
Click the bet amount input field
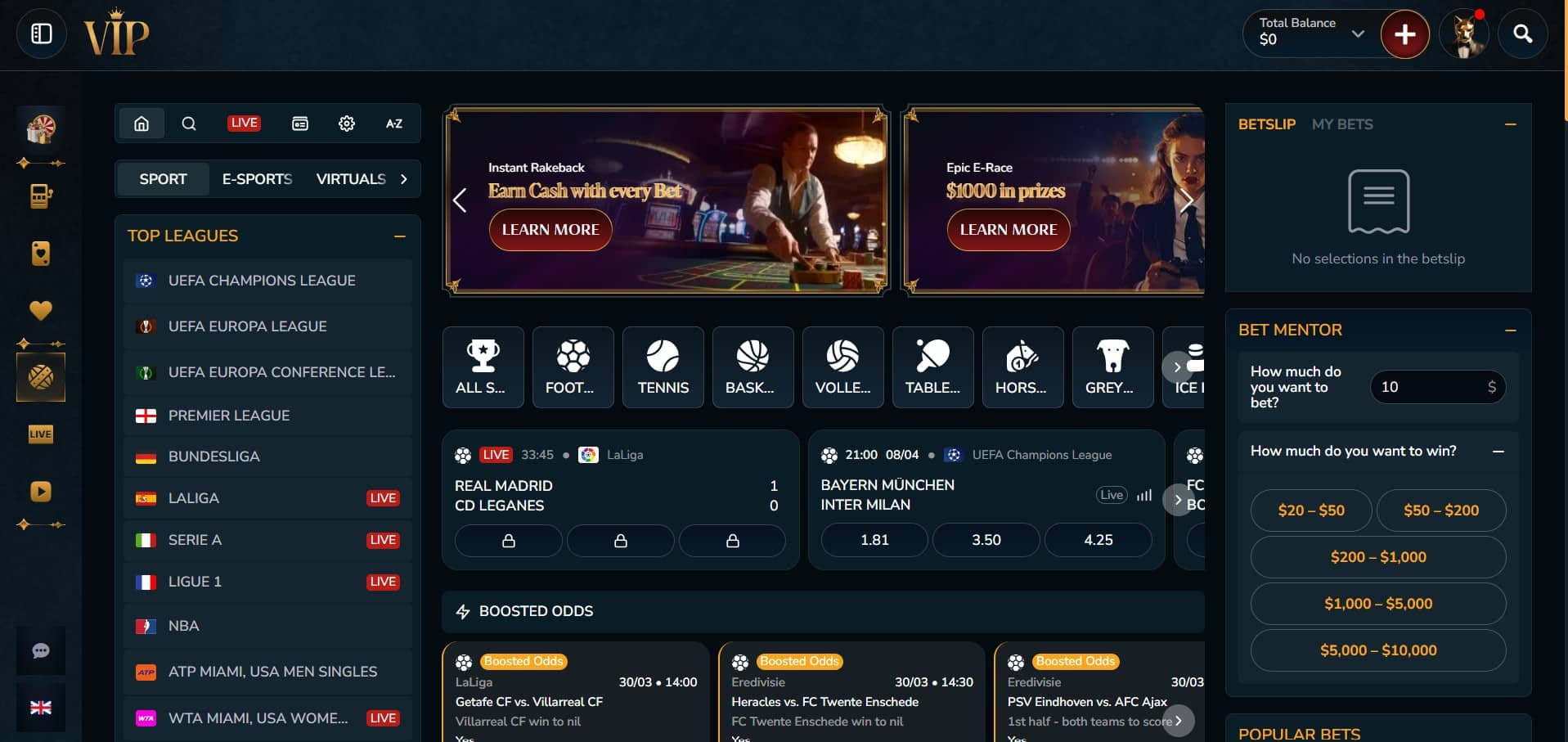pyautogui.click(x=1437, y=387)
